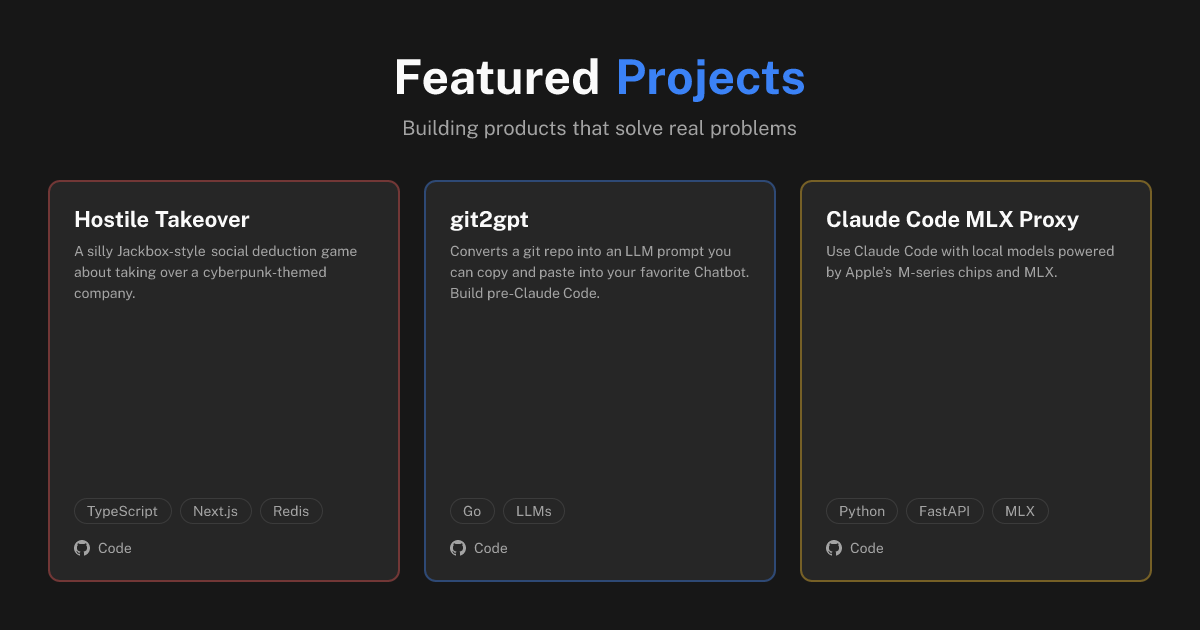Select the Go tag
The image size is (1200, 630).
pos(472,511)
